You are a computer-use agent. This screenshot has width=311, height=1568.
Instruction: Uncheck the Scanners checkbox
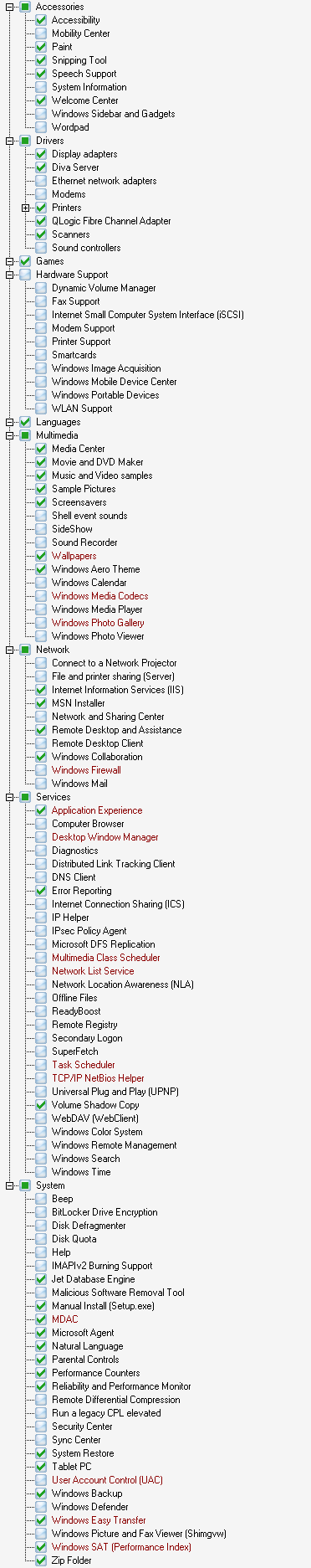coord(41,234)
